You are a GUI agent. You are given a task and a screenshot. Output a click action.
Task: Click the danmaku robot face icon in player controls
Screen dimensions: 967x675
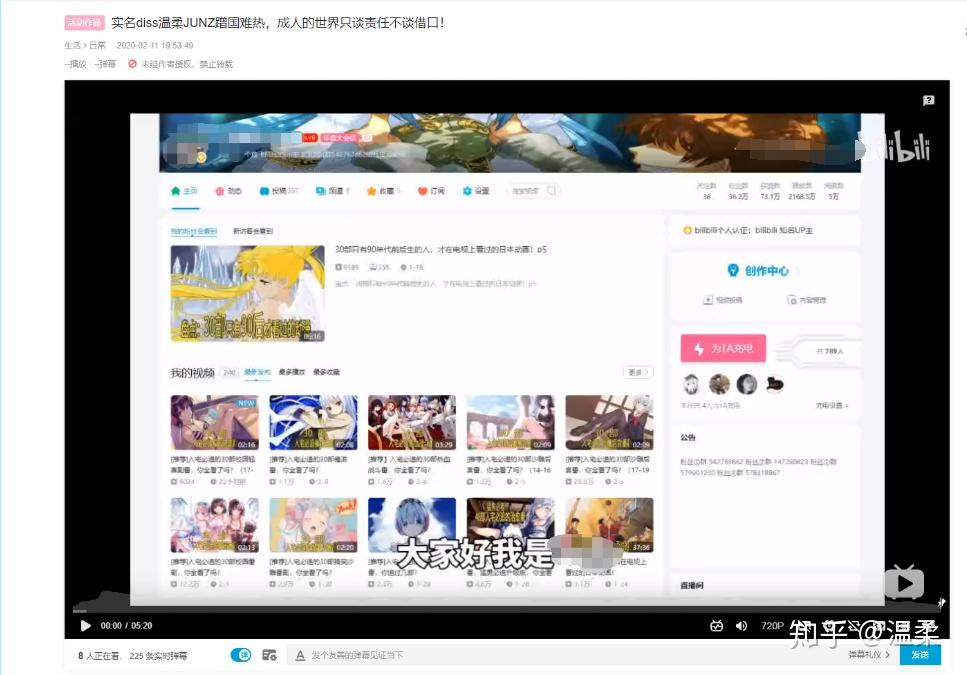[716, 626]
